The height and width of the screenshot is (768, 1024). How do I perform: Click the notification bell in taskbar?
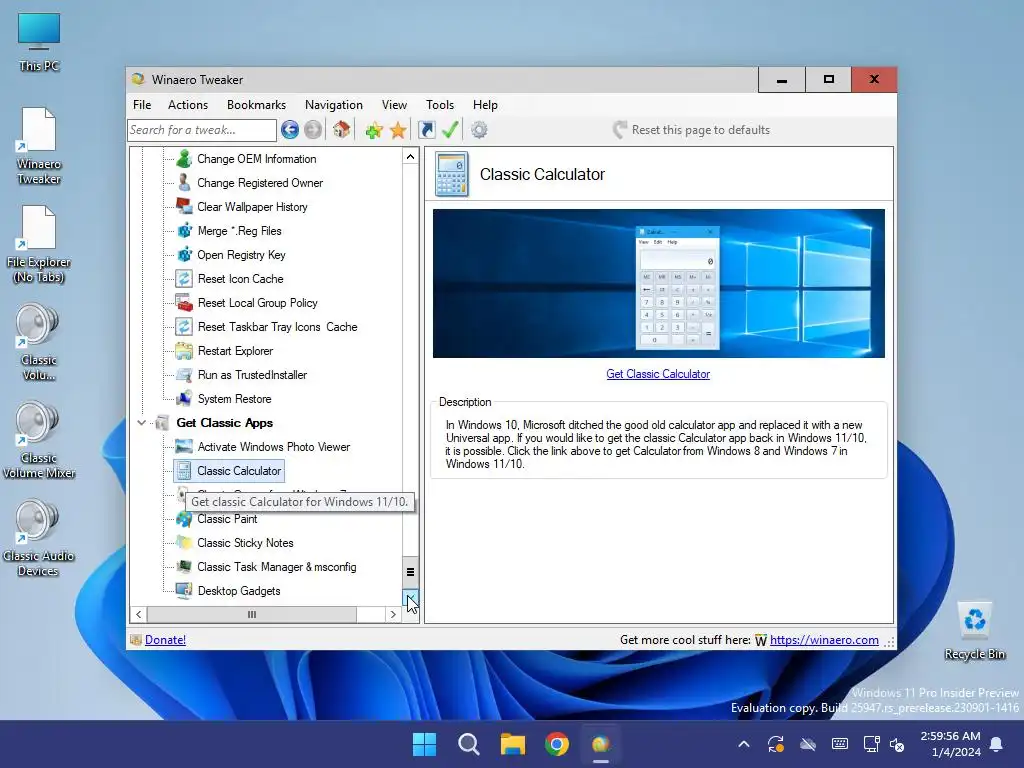click(x=997, y=744)
